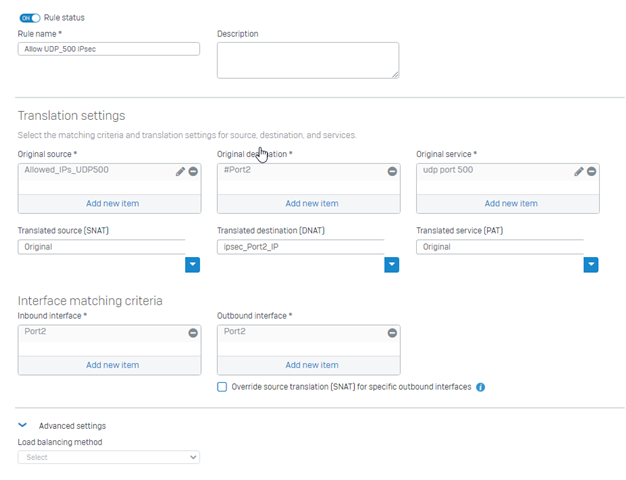The image size is (626, 480).
Task: Remove Port2 from outbound interface
Action: click(x=392, y=333)
